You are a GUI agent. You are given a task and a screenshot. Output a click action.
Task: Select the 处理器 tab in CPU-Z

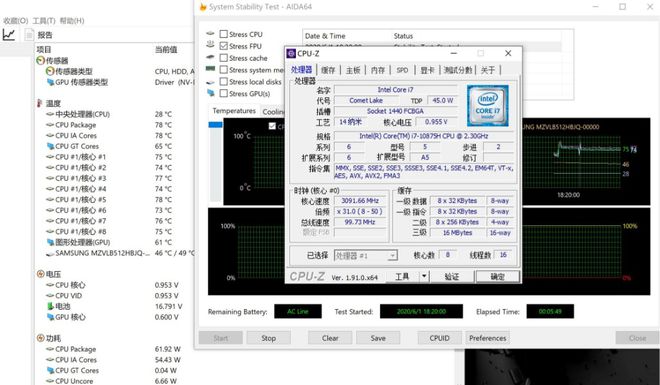[x=301, y=69]
